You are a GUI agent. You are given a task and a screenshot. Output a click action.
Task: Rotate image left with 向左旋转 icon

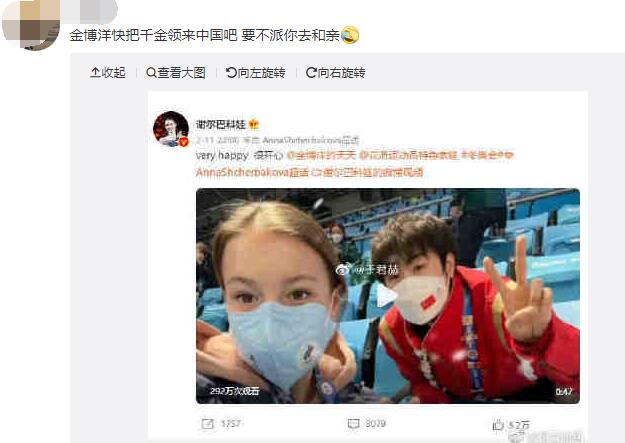231,73
